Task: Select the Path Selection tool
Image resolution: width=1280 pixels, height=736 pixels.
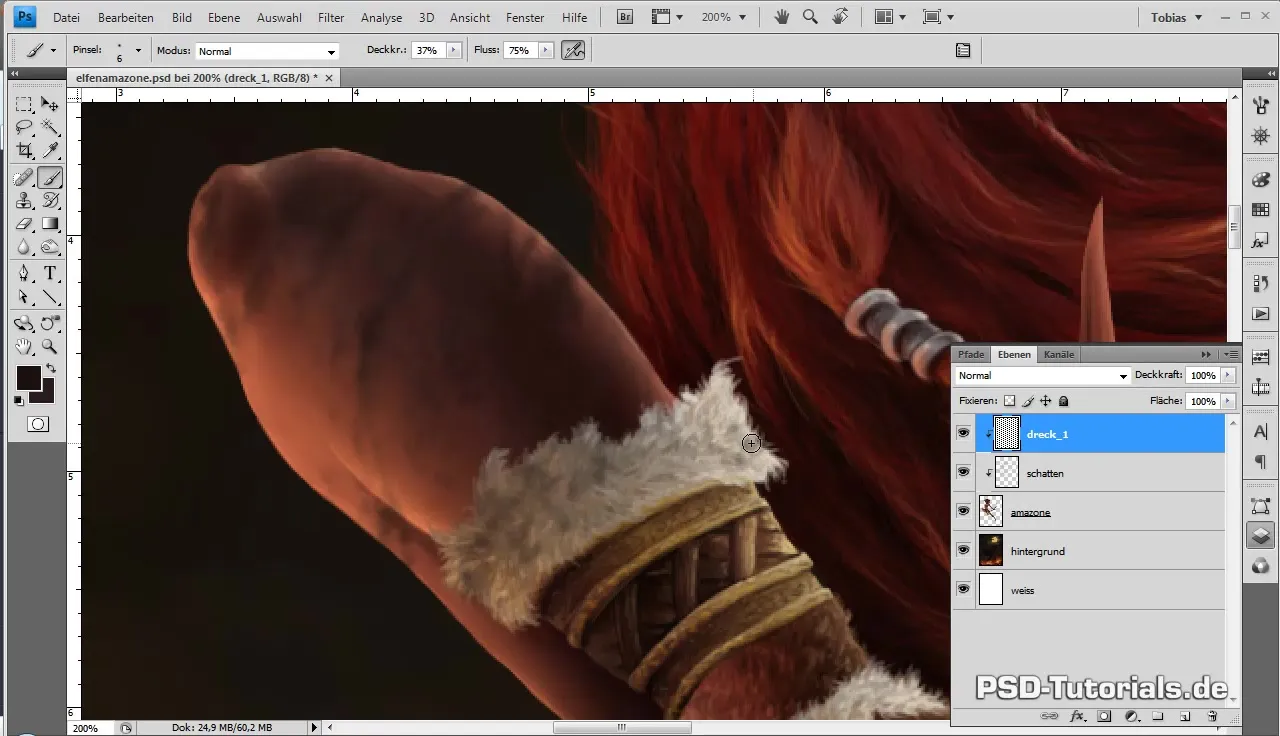Action: tap(23, 297)
